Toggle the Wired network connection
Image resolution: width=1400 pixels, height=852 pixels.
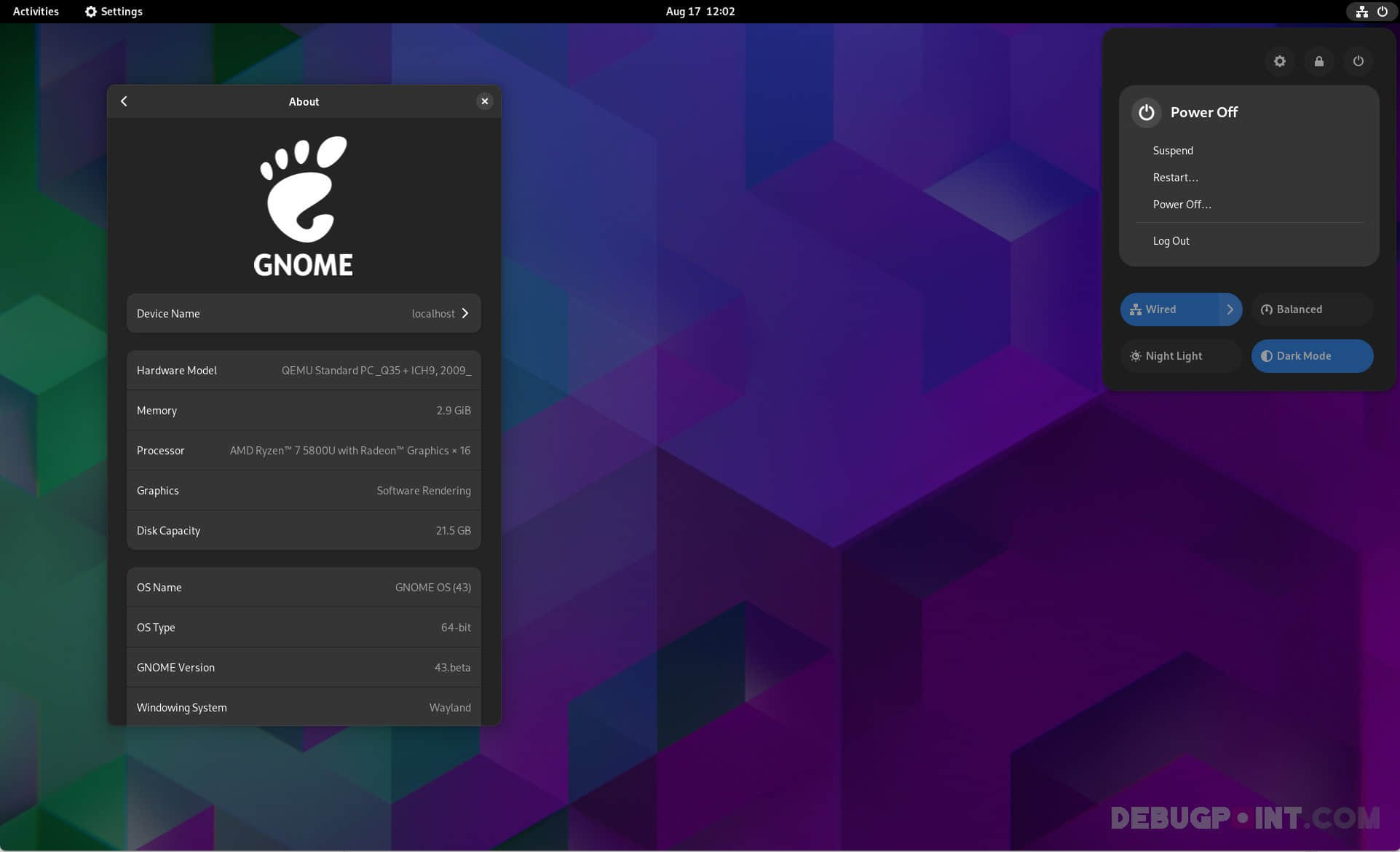1165,309
